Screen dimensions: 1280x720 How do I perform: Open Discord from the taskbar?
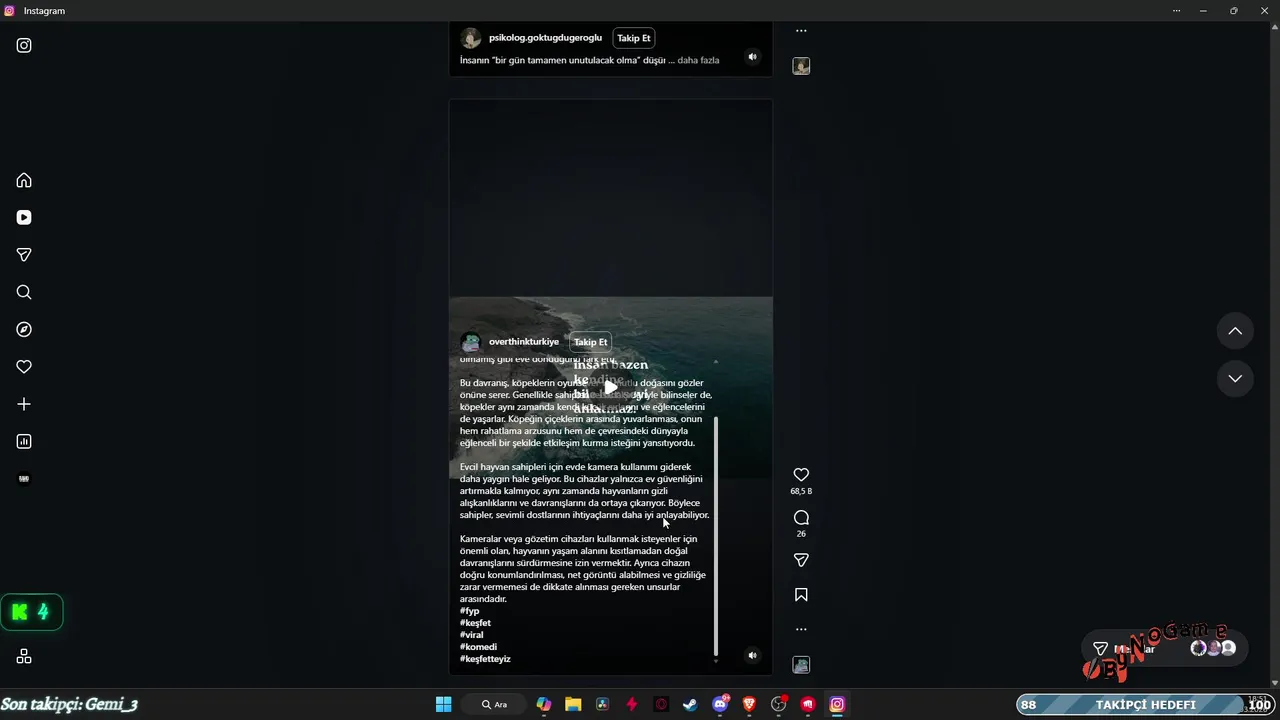coord(720,704)
